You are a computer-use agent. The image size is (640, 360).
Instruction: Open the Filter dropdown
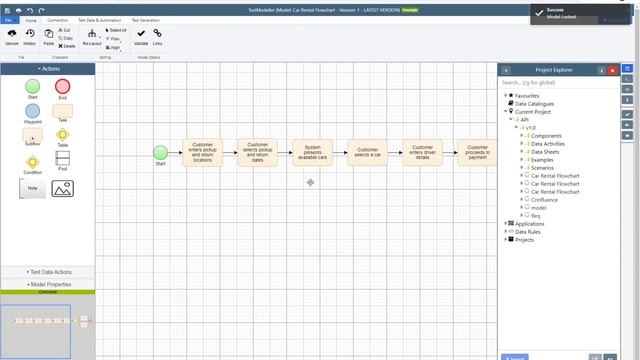pyautogui.click(x=113, y=39)
